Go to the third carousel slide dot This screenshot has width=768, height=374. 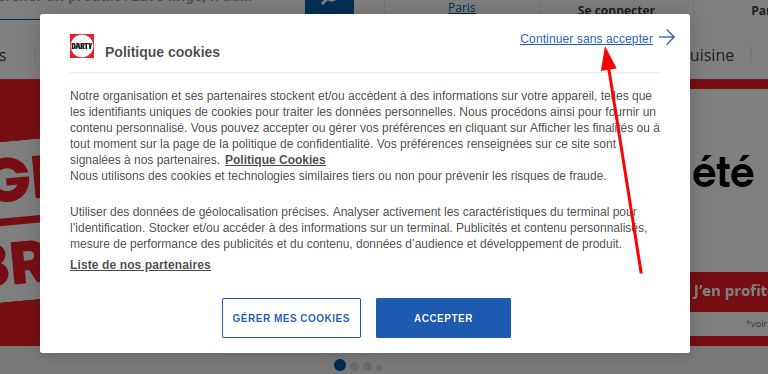pos(367,367)
